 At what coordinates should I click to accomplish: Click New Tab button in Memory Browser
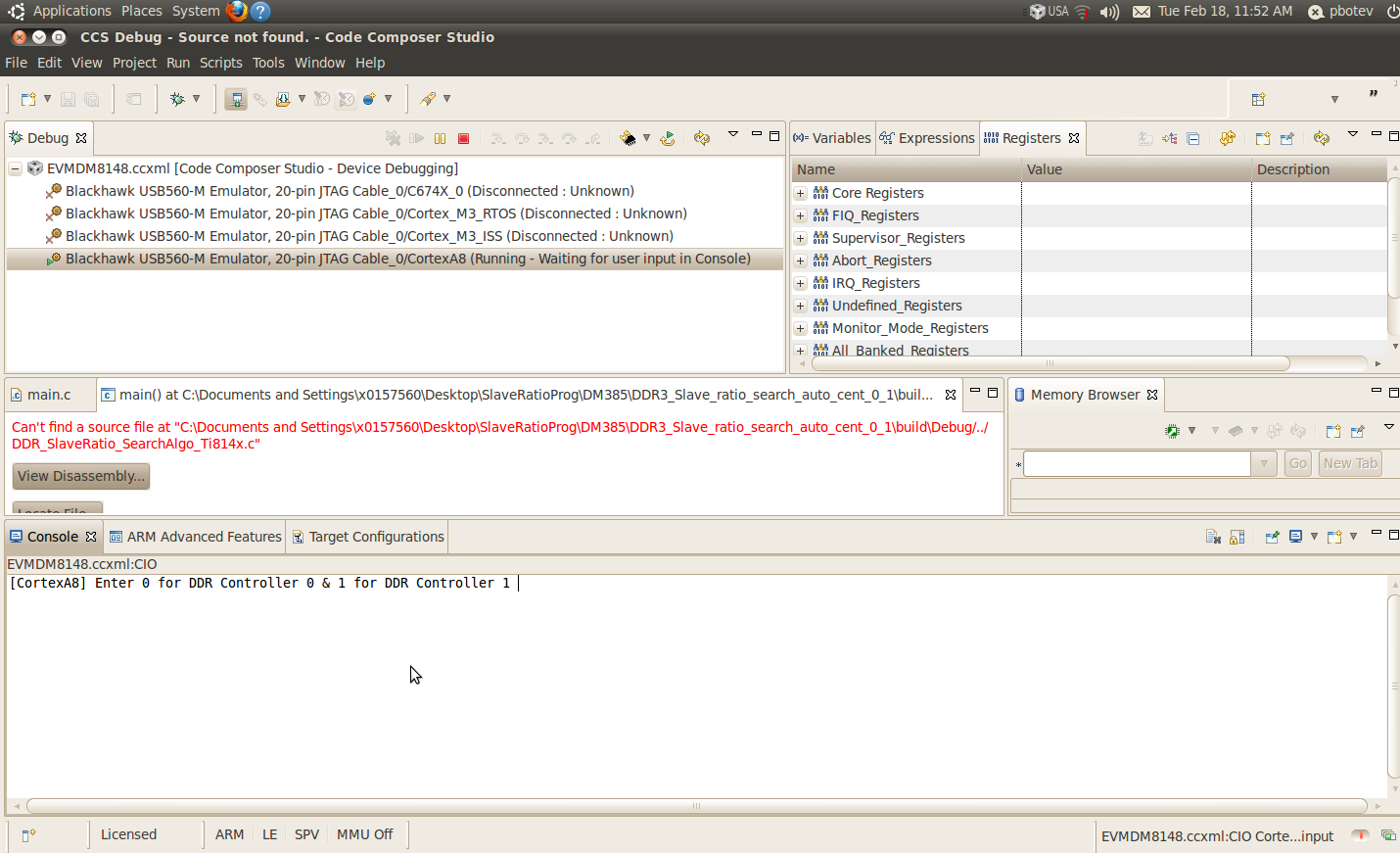1350,463
